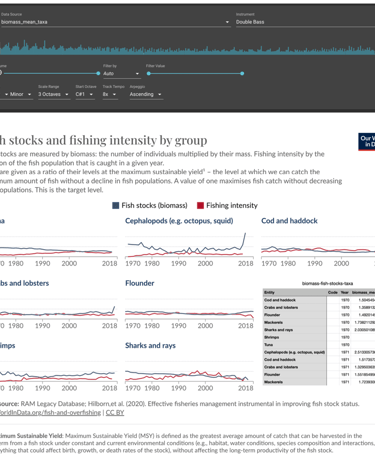The width and height of the screenshot is (375, 458).
Task: Select the Sharks and rays table row
Action: coord(319,330)
